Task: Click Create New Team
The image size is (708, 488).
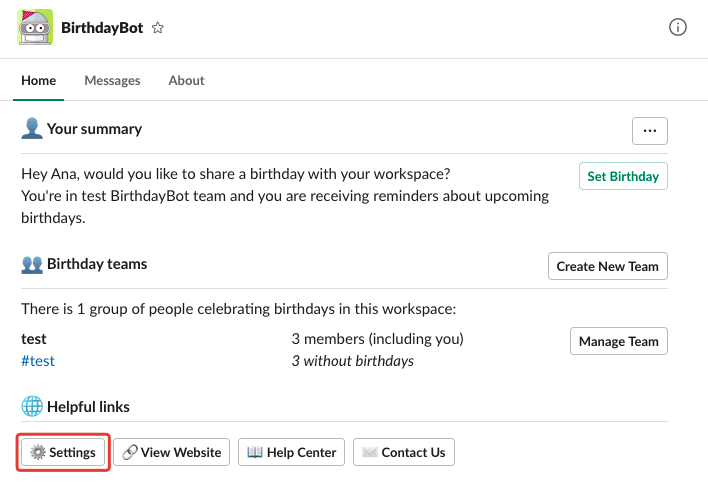Action: tap(608, 266)
